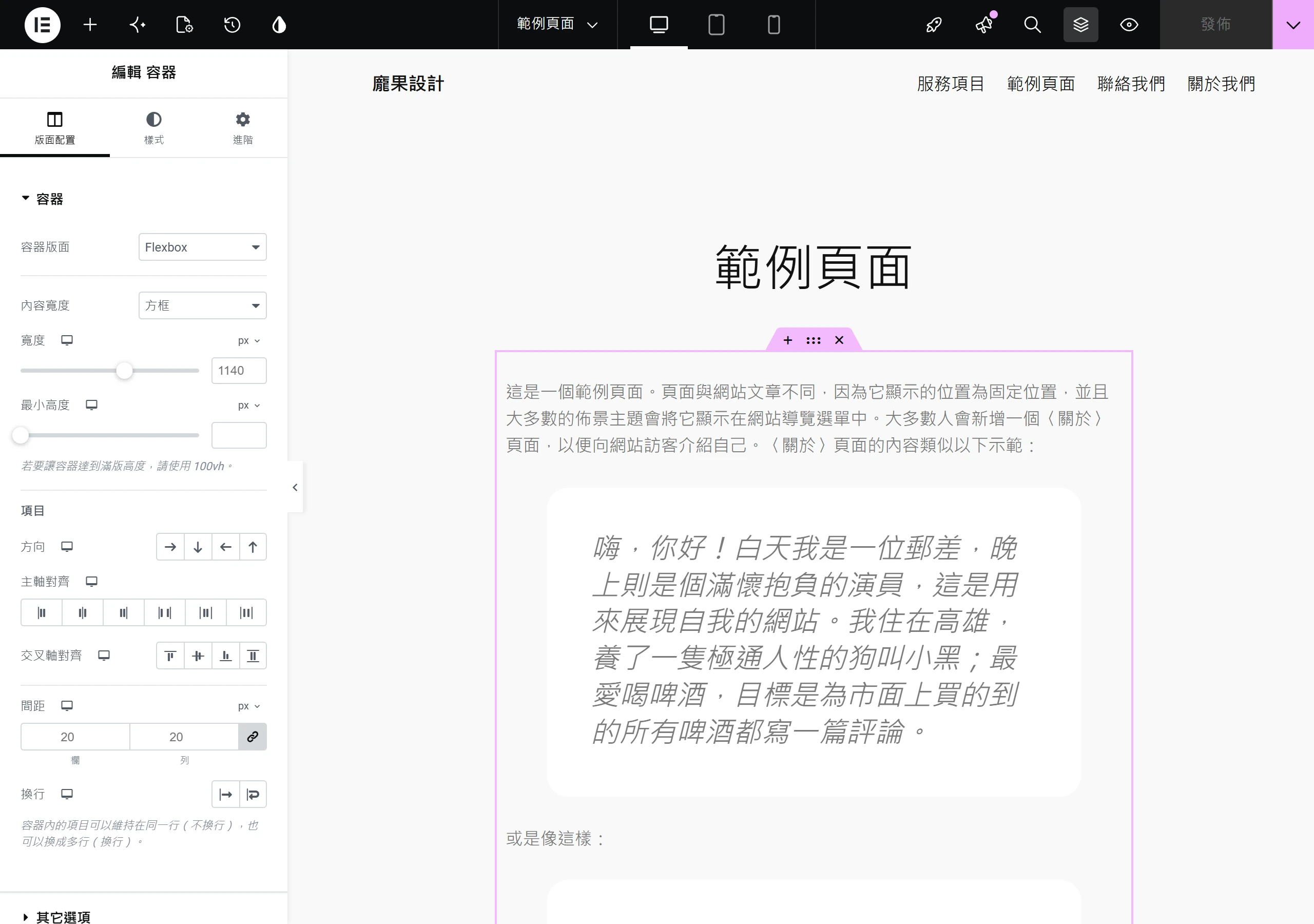Screen dimensions: 1314x924
Task: Collapse the editor side panel
Action: coord(295,487)
